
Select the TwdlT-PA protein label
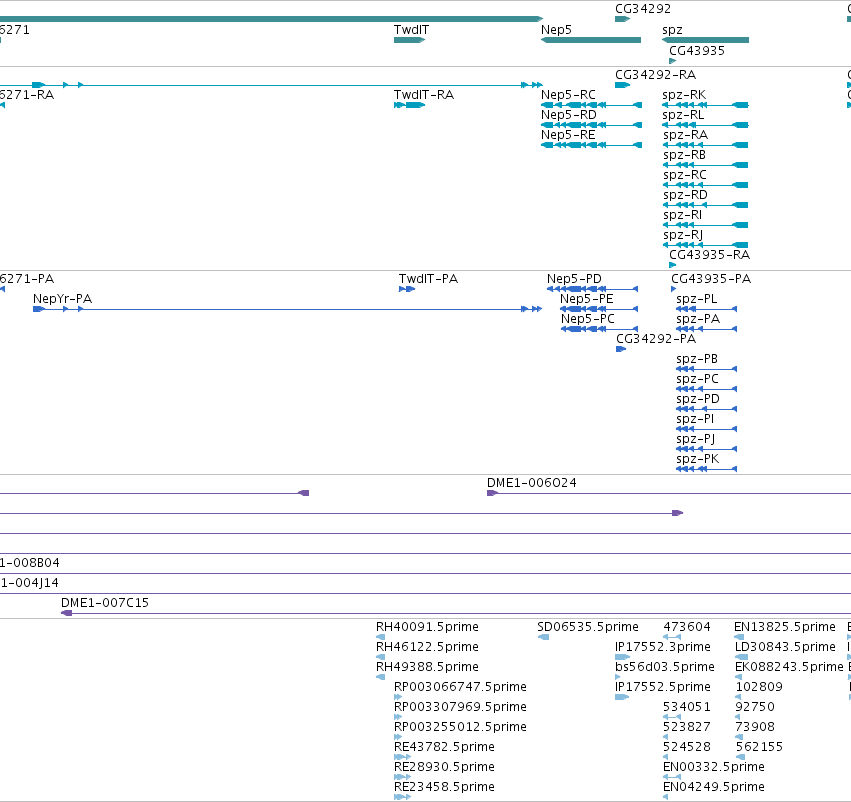428,279
